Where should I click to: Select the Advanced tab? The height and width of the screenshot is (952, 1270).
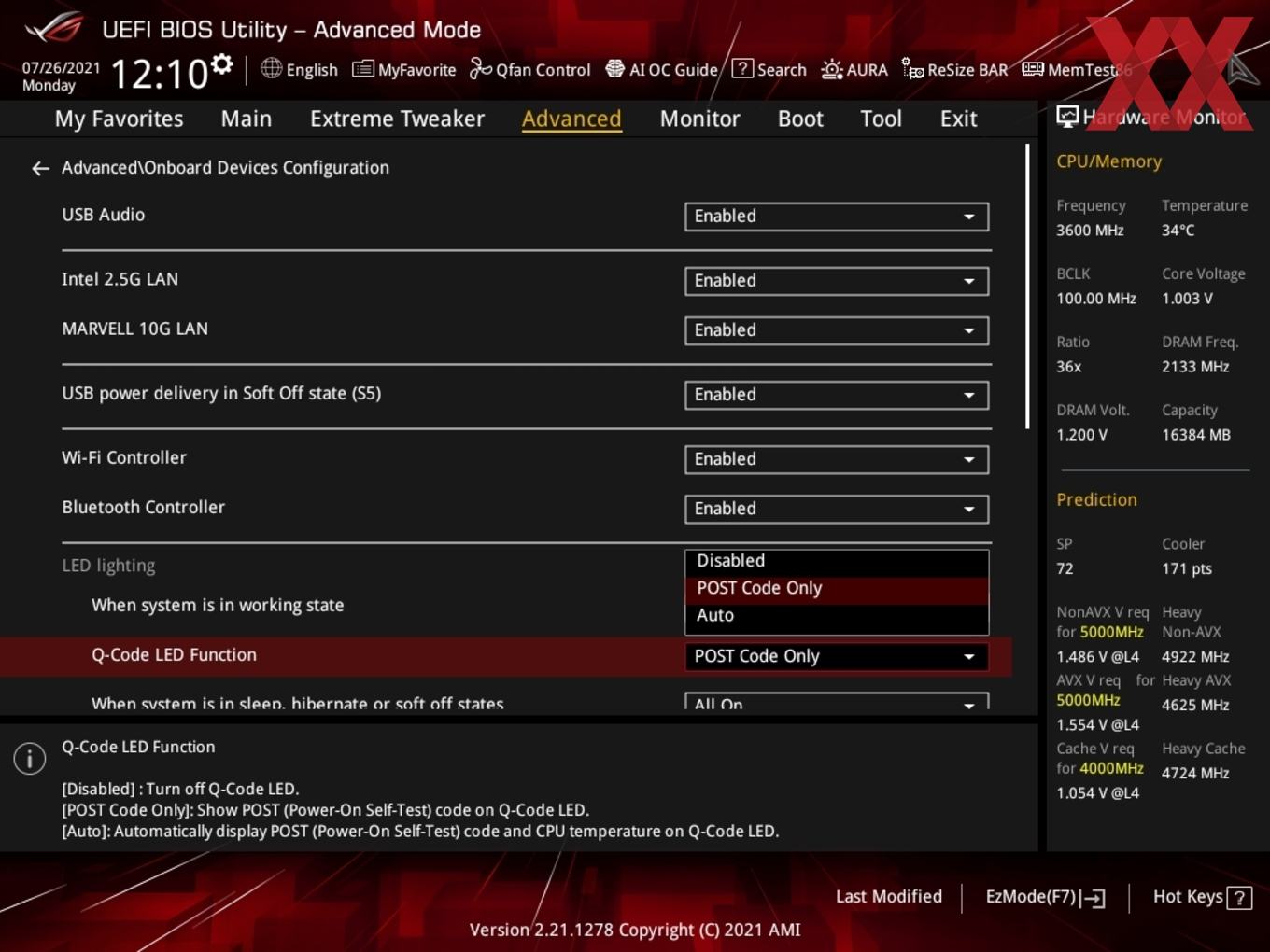tap(571, 119)
